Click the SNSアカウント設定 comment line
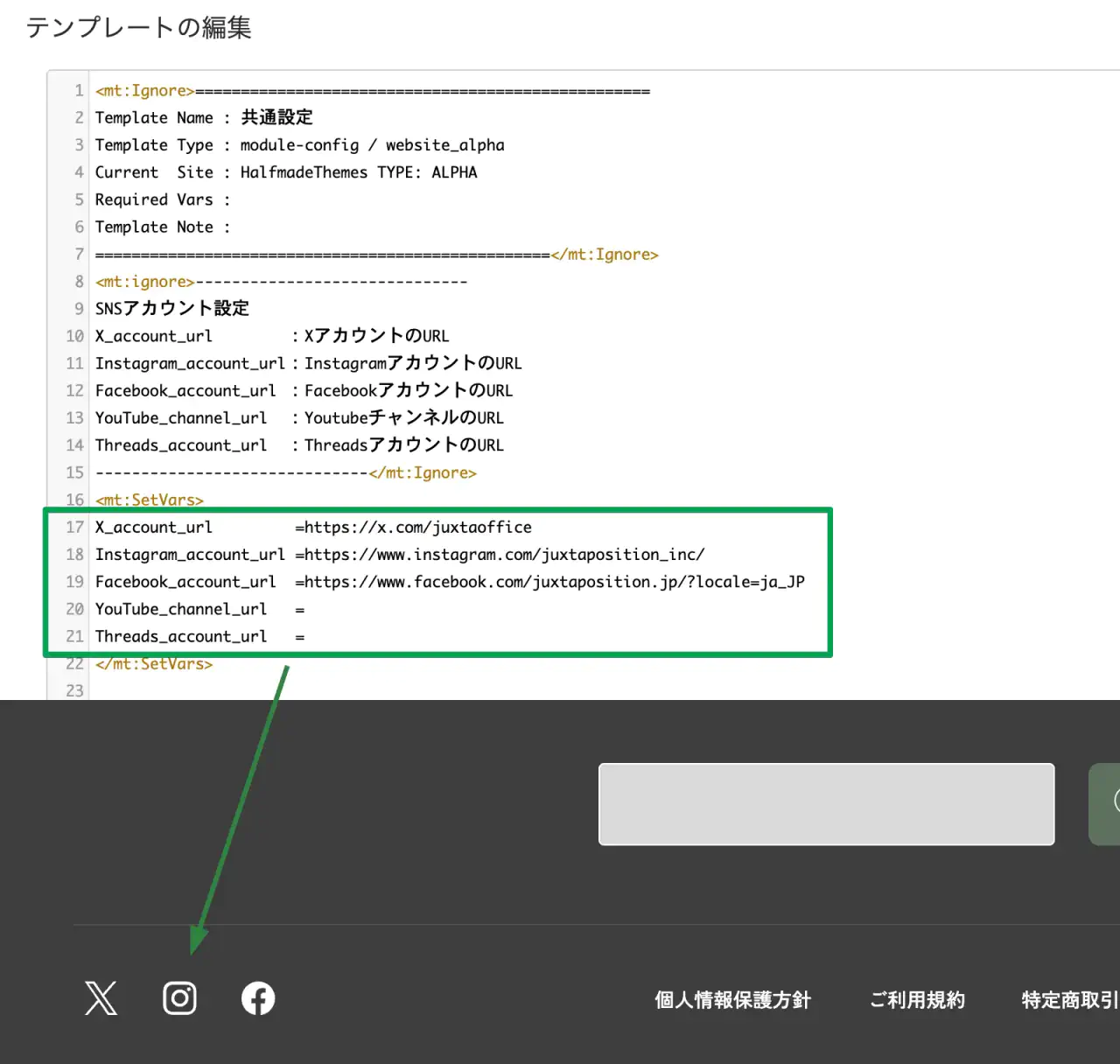 click(172, 309)
